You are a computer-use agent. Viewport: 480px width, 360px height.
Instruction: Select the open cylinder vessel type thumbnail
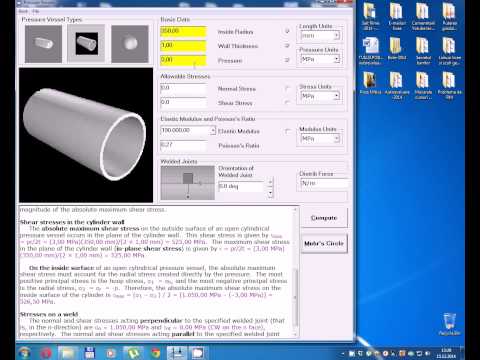(86, 44)
